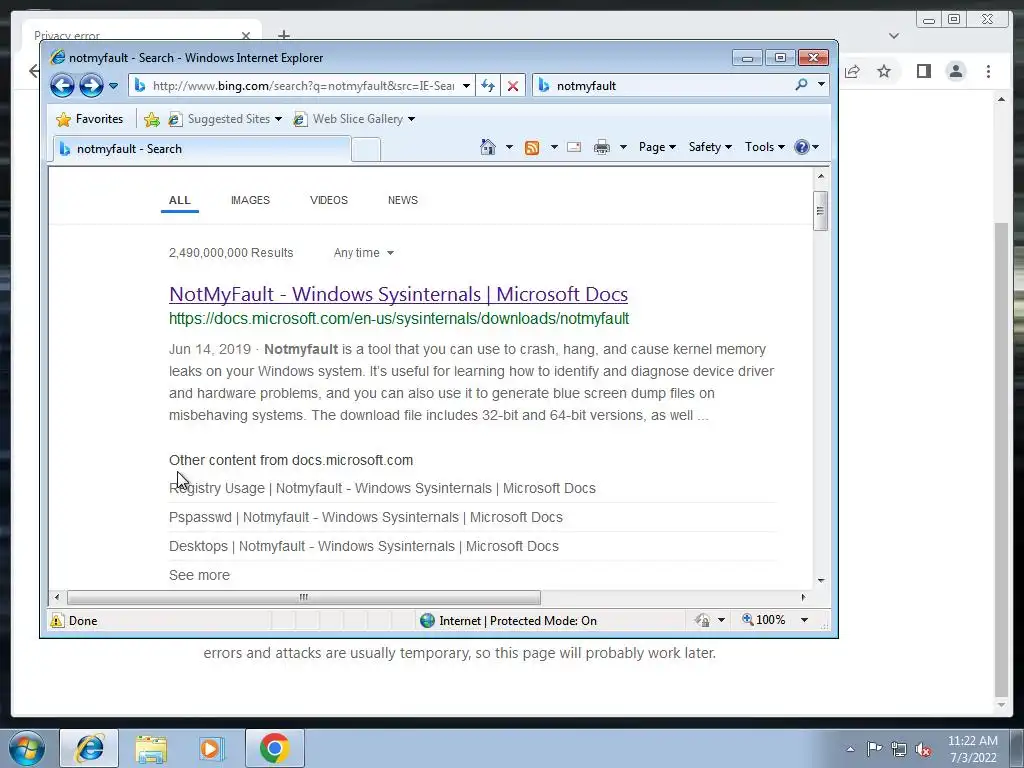The height and width of the screenshot is (768, 1024).
Task: Expand the Print dropdown arrow
Action: 623,147
